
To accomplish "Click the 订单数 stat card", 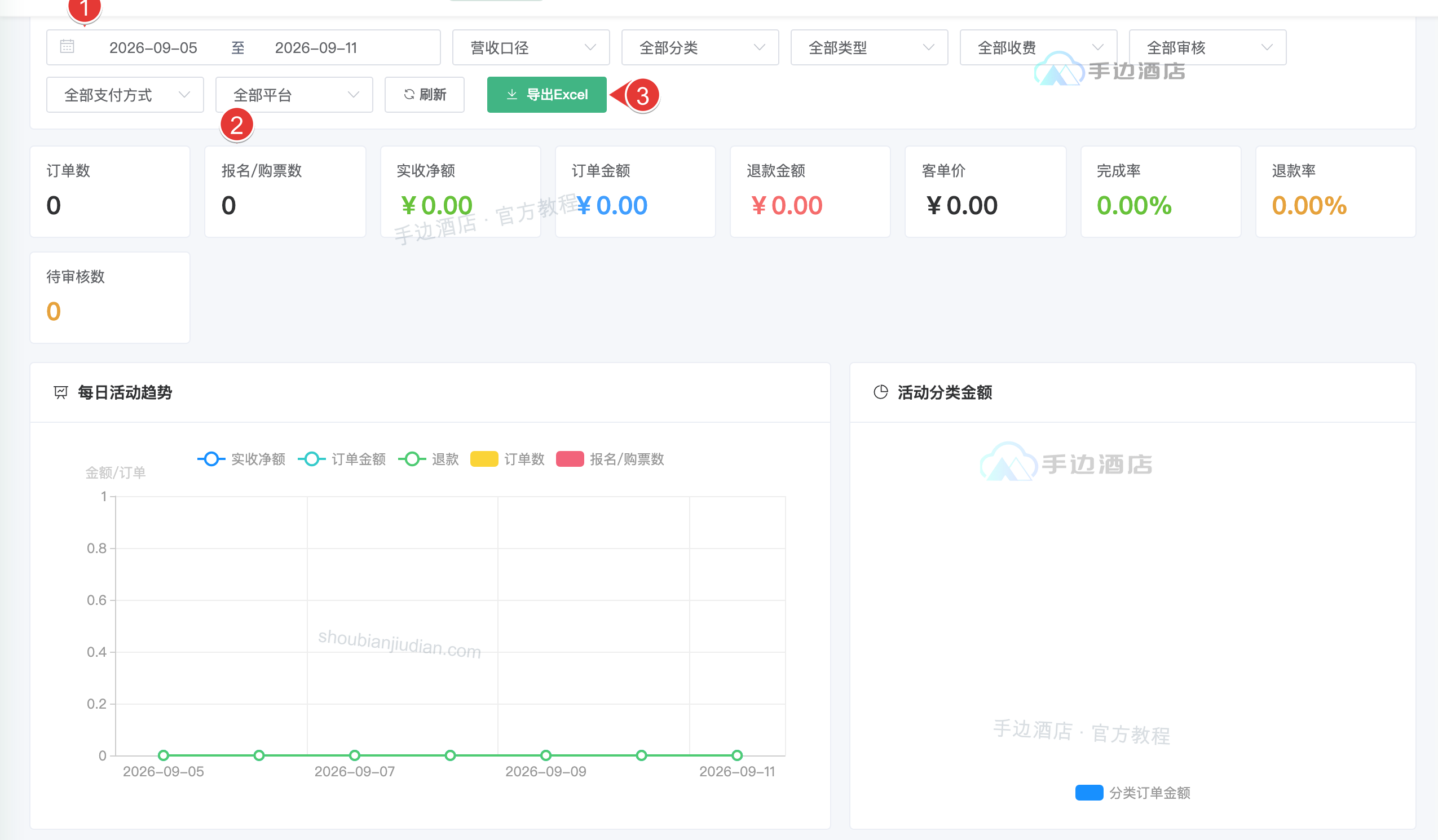I will [x=109, y=192].
